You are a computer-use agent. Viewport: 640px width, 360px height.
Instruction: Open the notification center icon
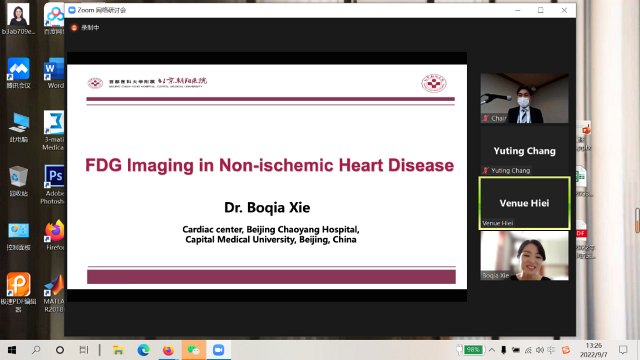pyautogui.click(x=623, y=350)
